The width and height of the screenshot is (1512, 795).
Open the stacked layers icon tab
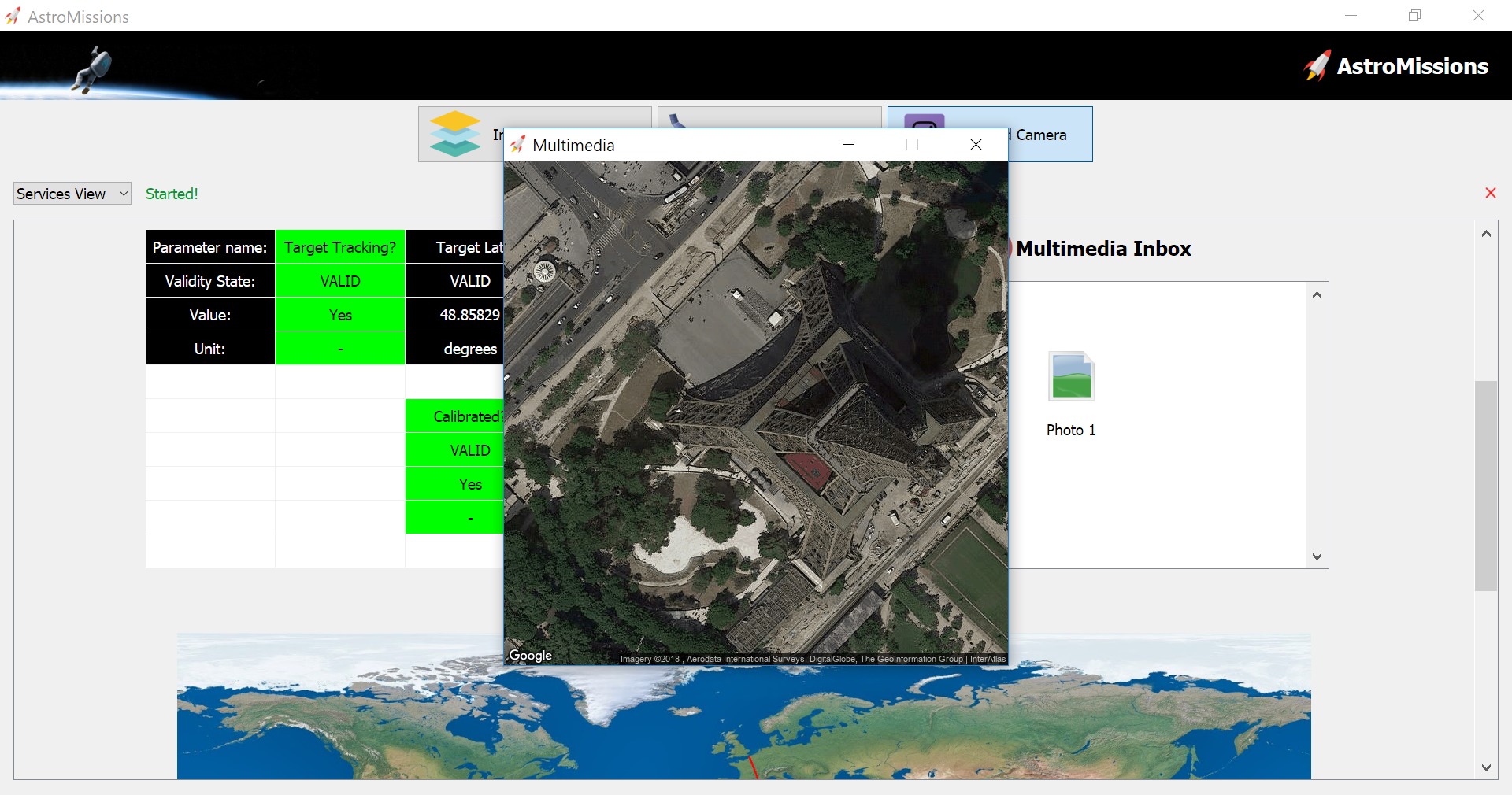pyautogui.click(x=455, y=134)
